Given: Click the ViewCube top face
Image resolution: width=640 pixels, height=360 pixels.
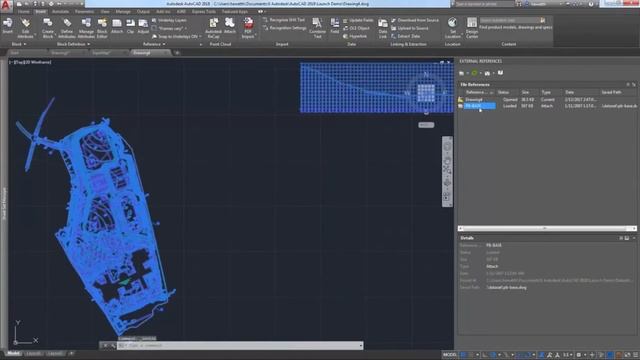Looking at the screenshot, I should pos(426,93).
